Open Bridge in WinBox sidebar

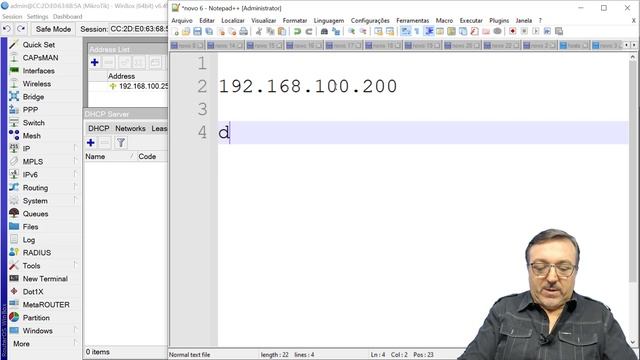point(33,97)
